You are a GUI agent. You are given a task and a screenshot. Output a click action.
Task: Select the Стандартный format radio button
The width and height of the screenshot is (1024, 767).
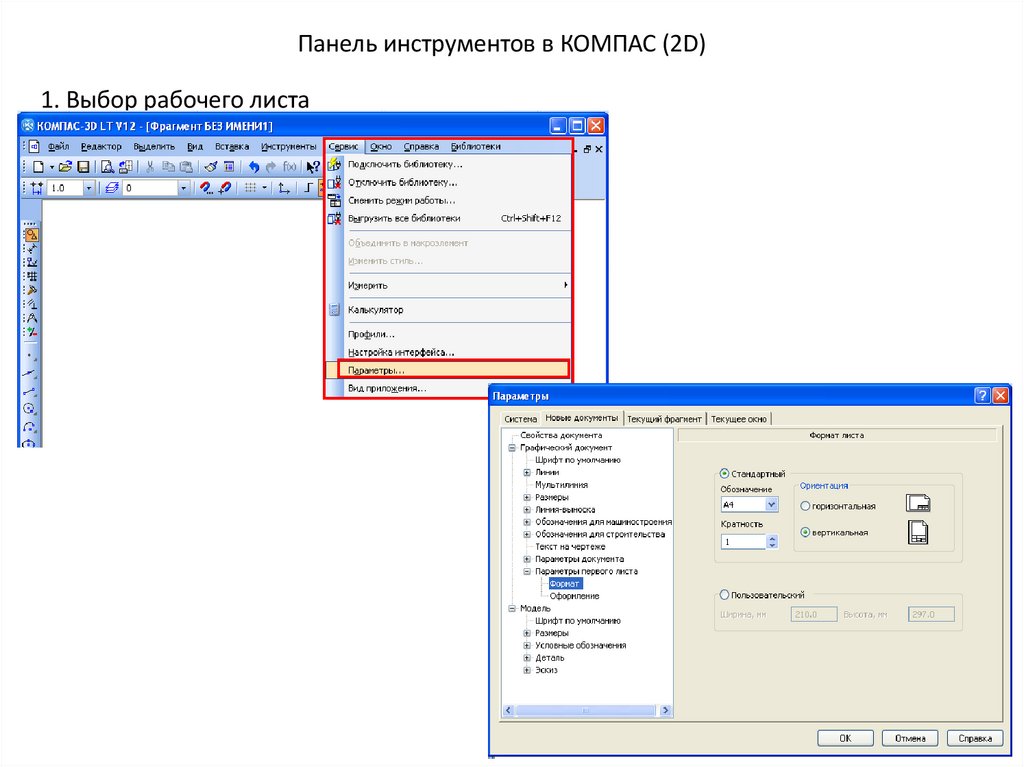point(724,474)
